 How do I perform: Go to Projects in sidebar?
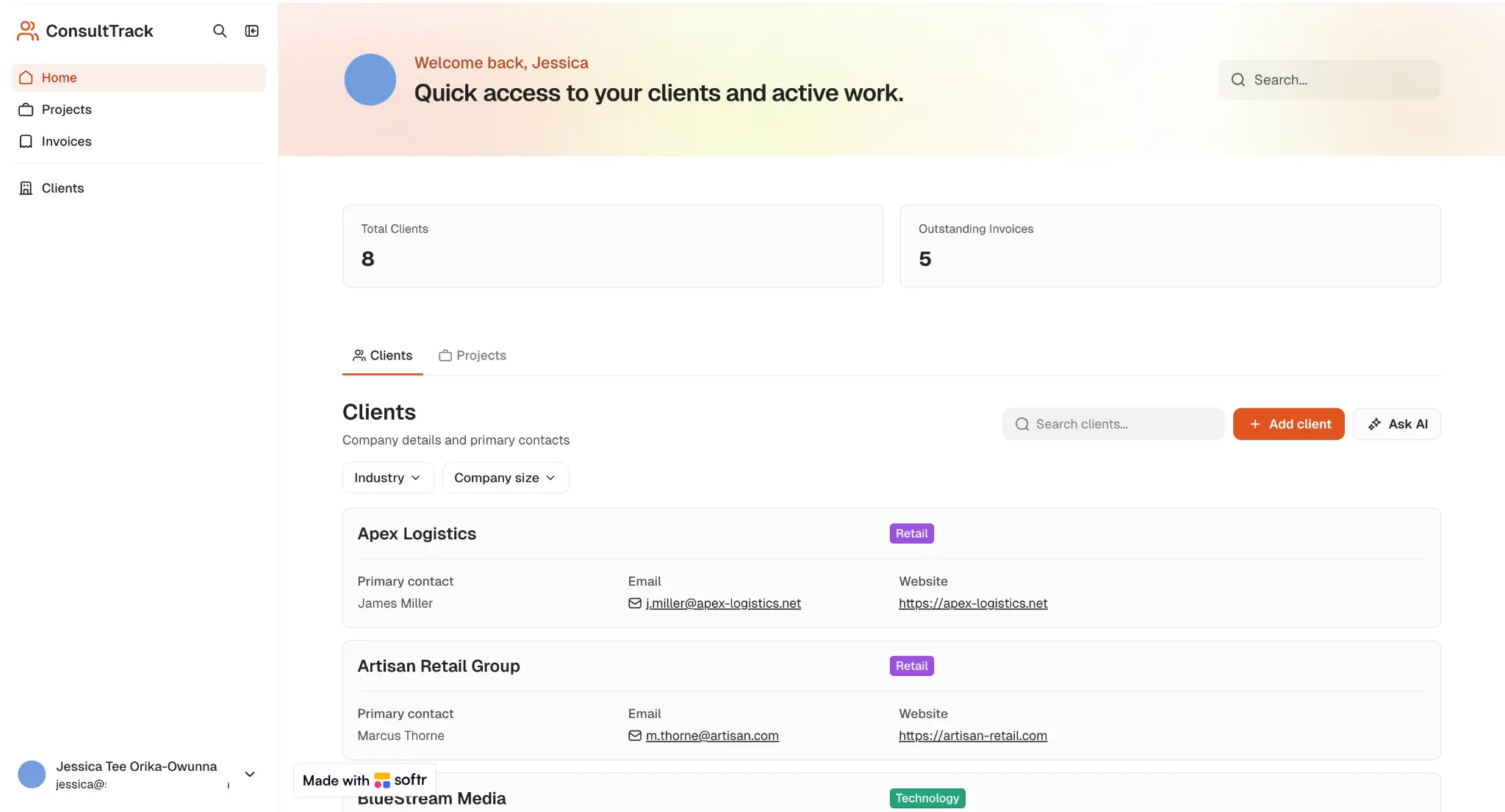tap(139, 109)
